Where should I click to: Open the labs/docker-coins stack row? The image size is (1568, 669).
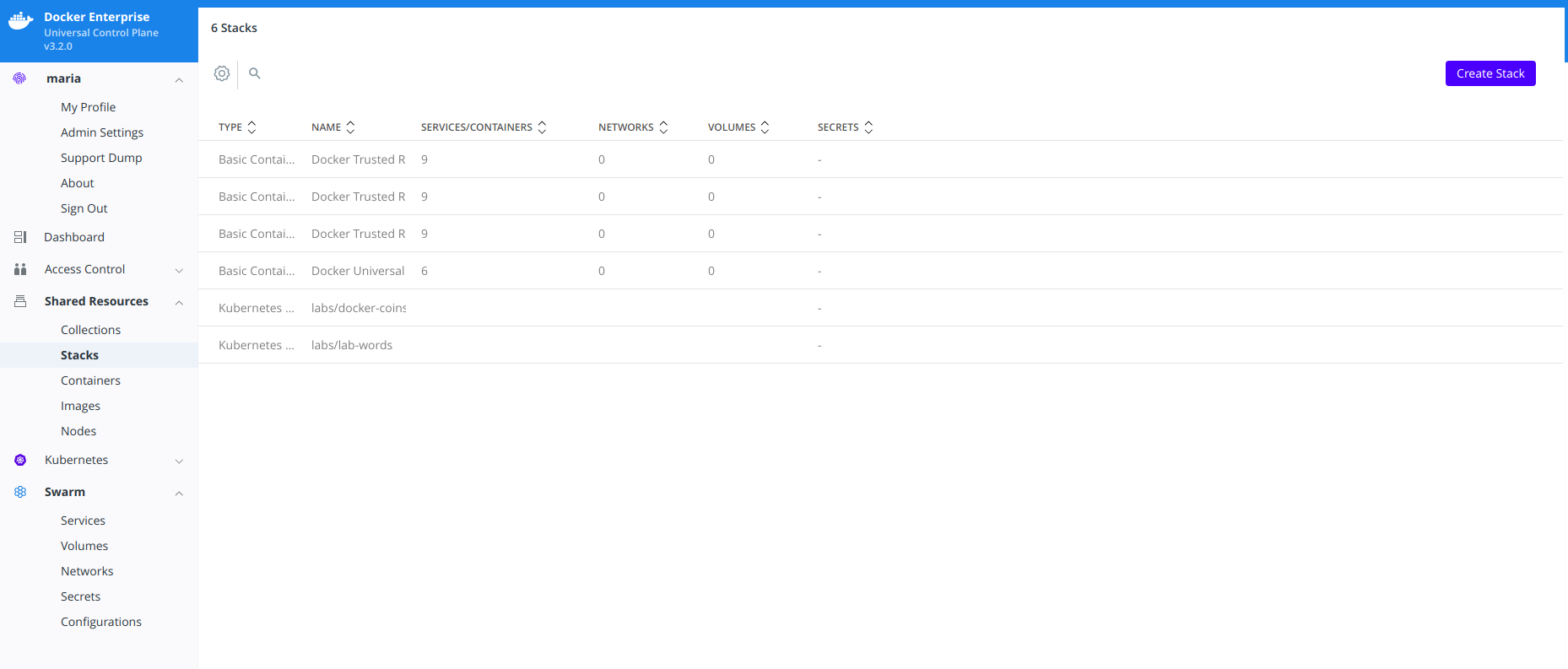point(359,308)
